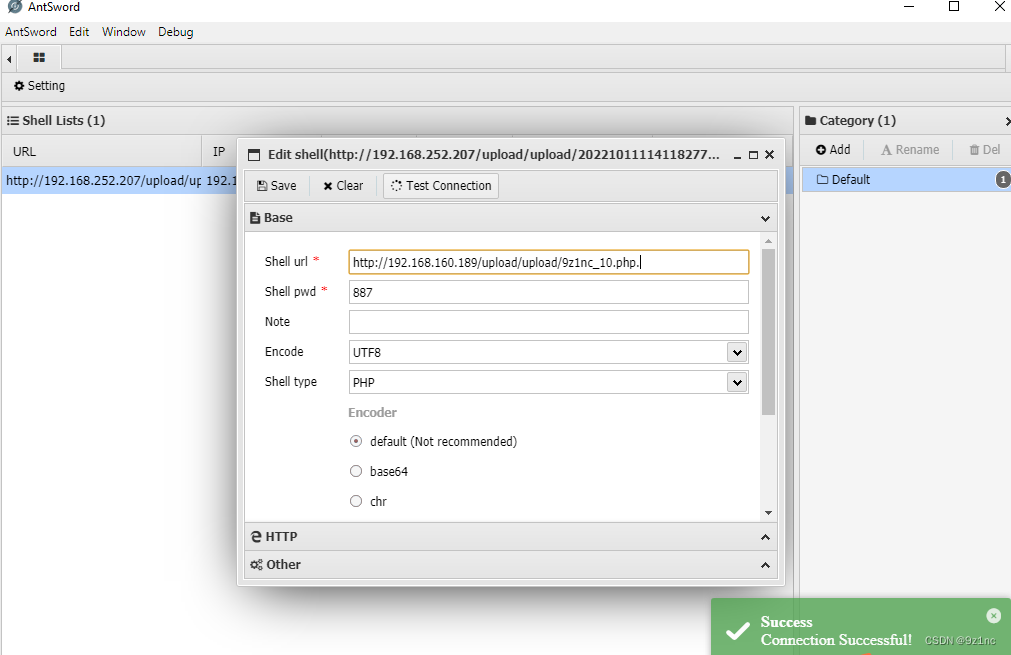
Task: Rename the selected category
Action: (x=910, y=150)
